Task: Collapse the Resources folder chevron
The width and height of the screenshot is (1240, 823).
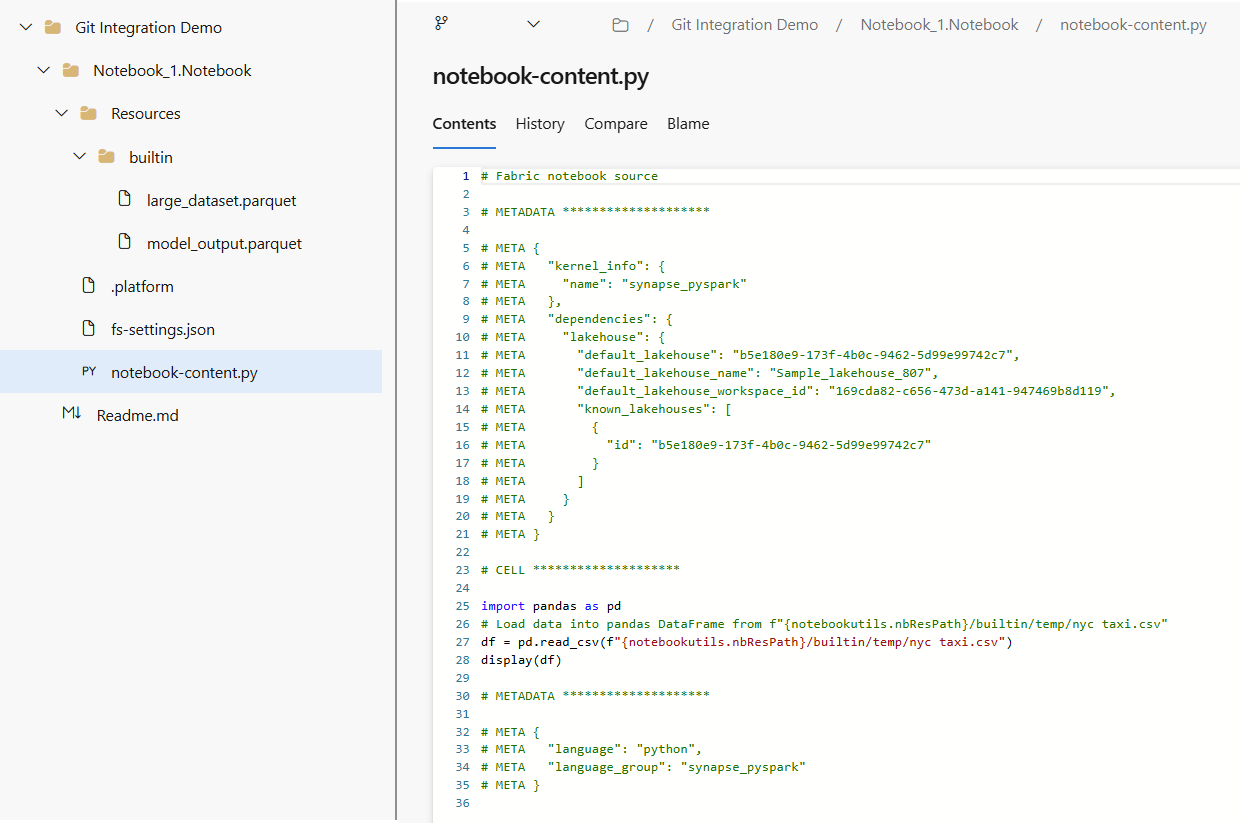Action: point(61,114)
